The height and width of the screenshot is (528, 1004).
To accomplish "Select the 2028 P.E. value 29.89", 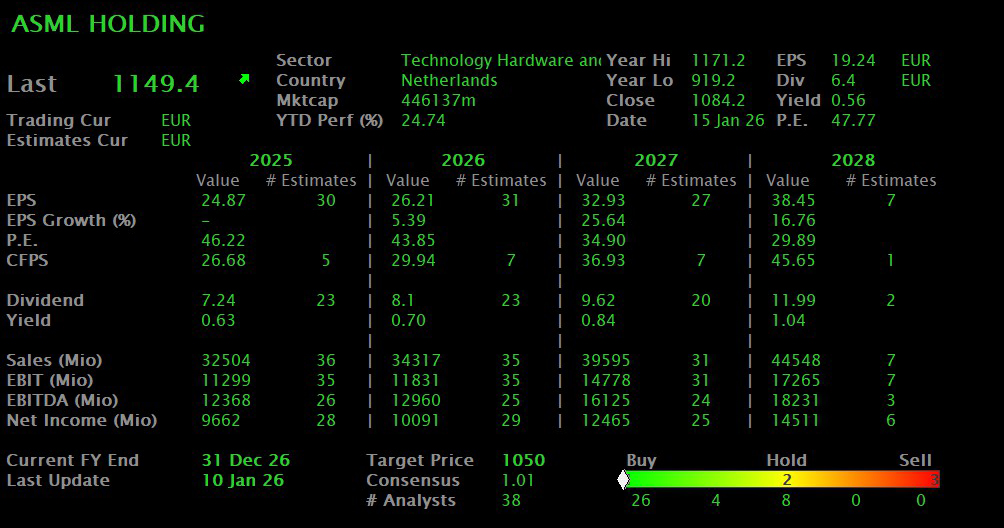I will pos(793,240).
